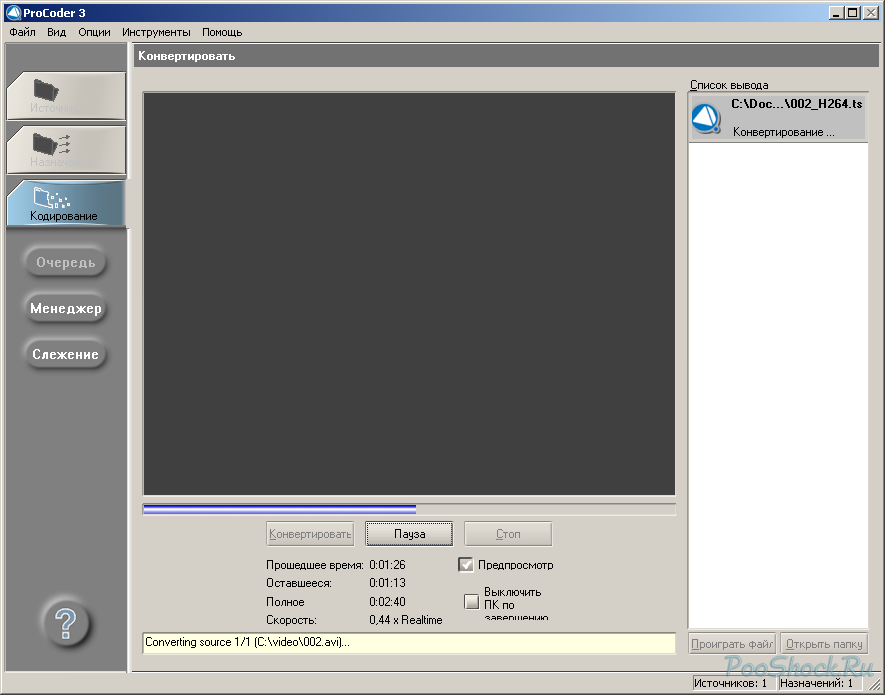Click the round question-mark help icon
The width and height of the screenshot is (885, 695).
tap(66, 623)
